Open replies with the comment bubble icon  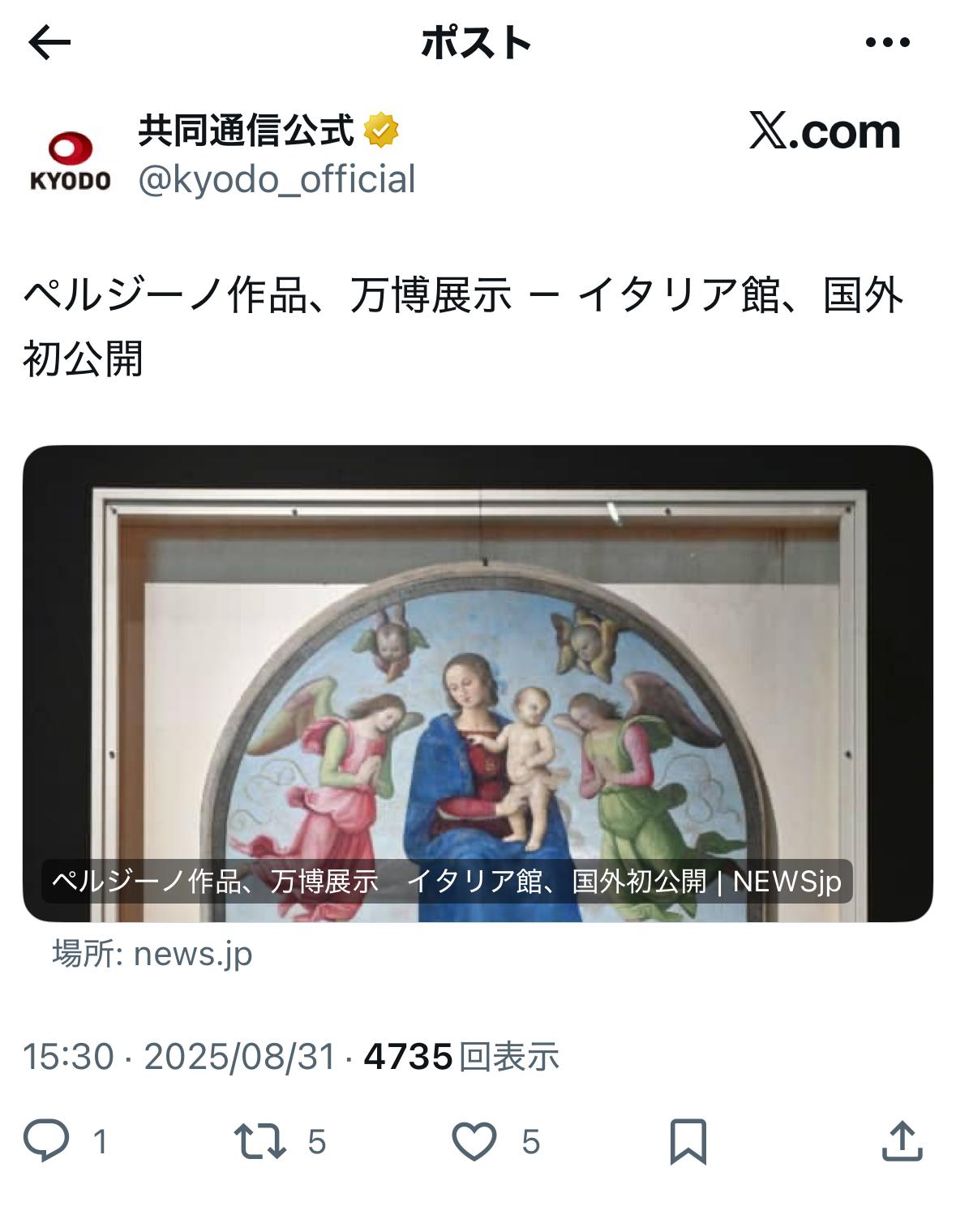[46, 1140]
